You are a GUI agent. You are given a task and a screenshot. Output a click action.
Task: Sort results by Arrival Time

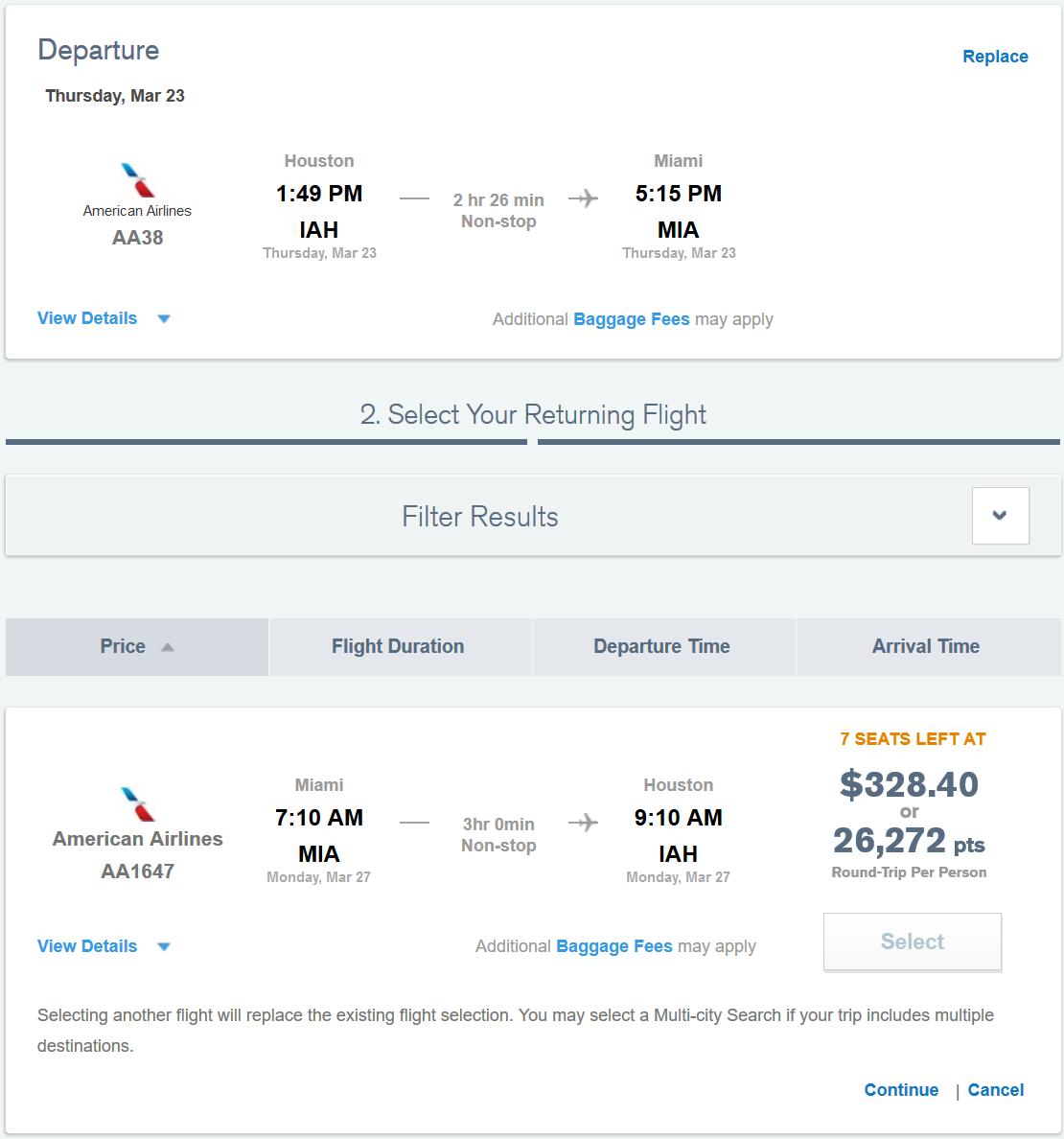(925, 647)
